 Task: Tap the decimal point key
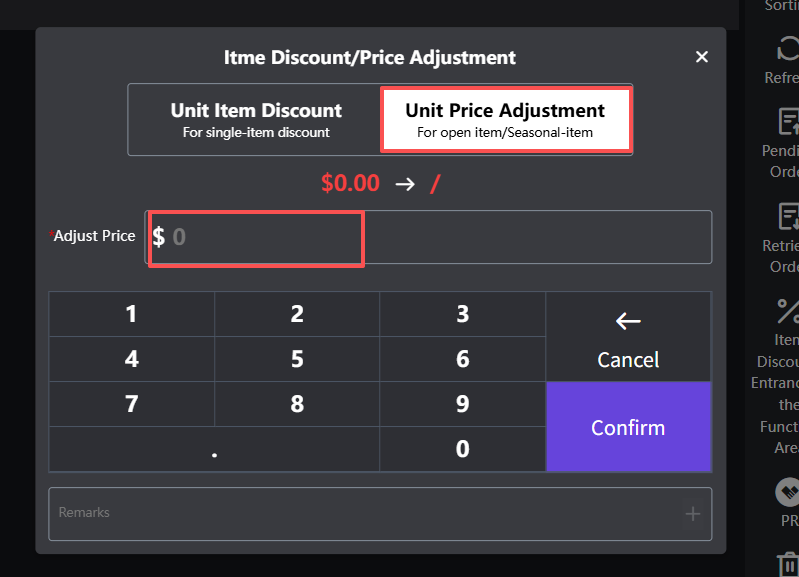[214, 450]
